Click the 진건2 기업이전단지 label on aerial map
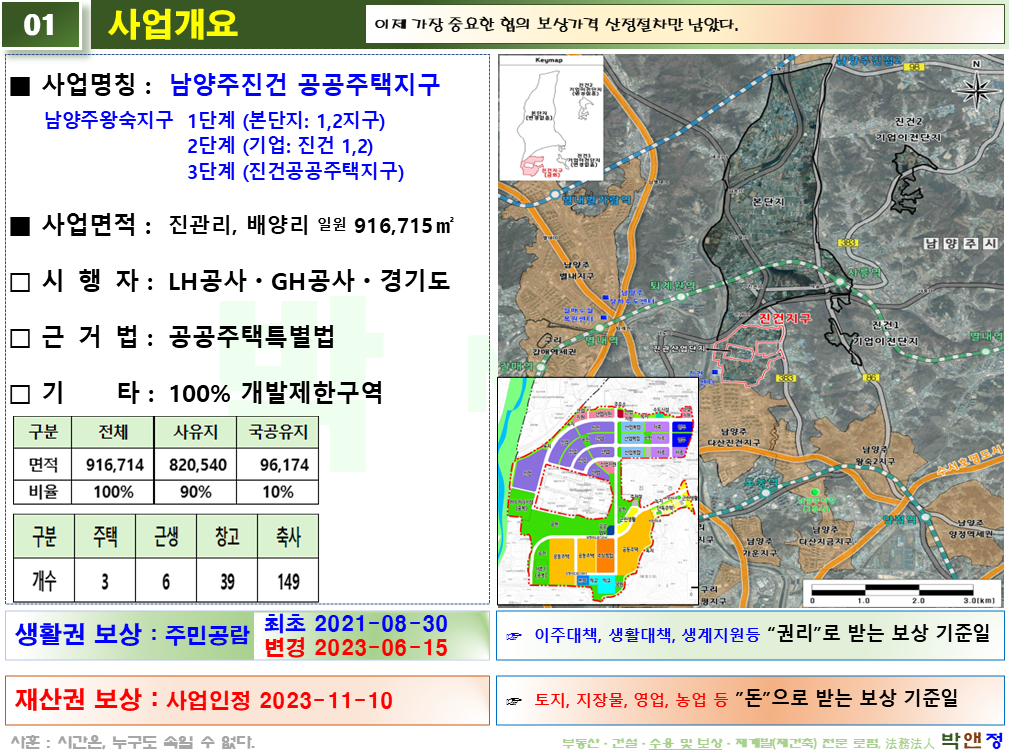The width and height of the screenshot is (1009, 756). tap(908, 129)
